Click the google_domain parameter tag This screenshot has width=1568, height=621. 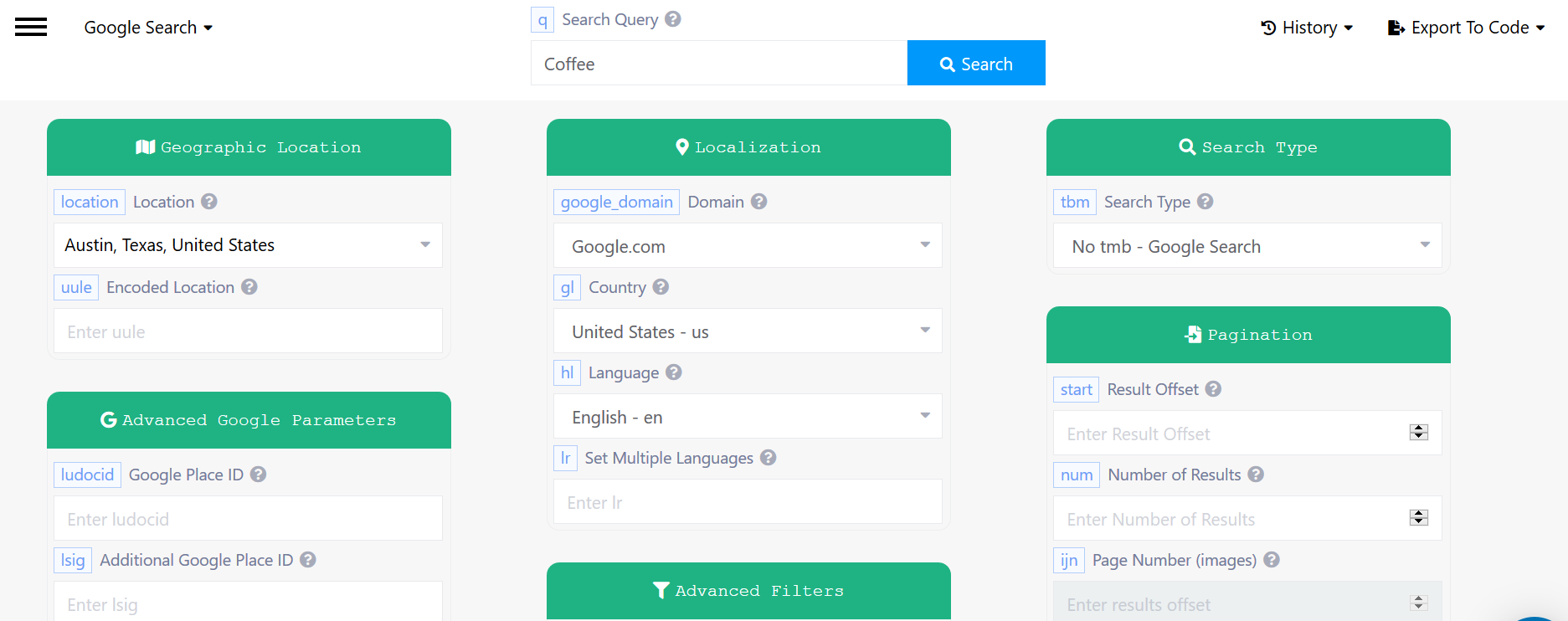pyautogui.click(x=616, y=202)
